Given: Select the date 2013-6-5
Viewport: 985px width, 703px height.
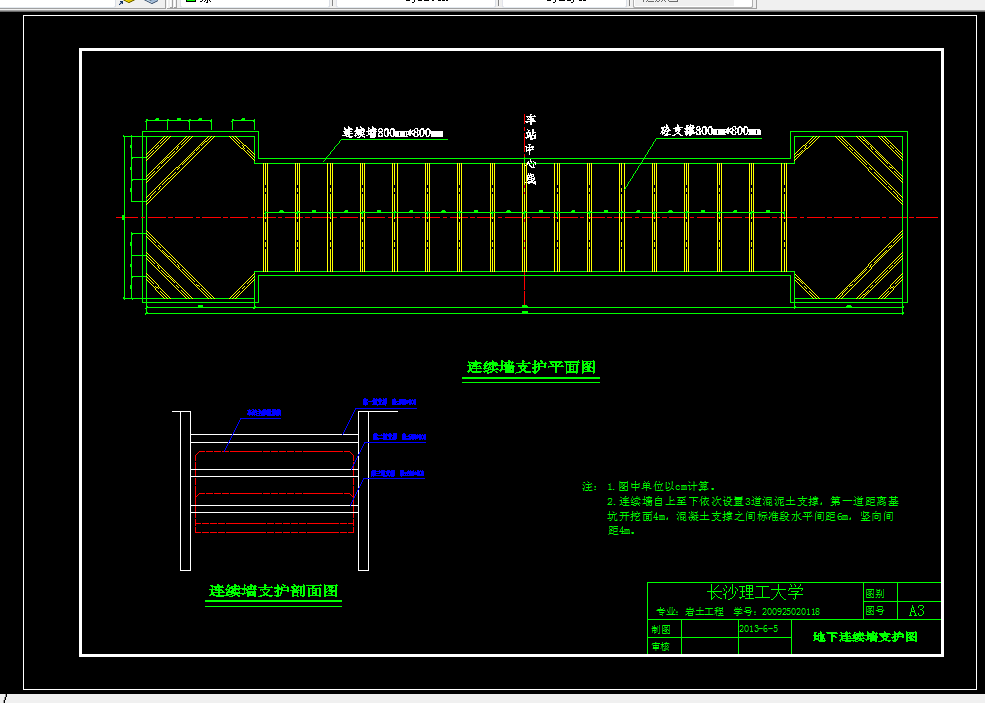Looking at the screenshot, I should [758, 628].
